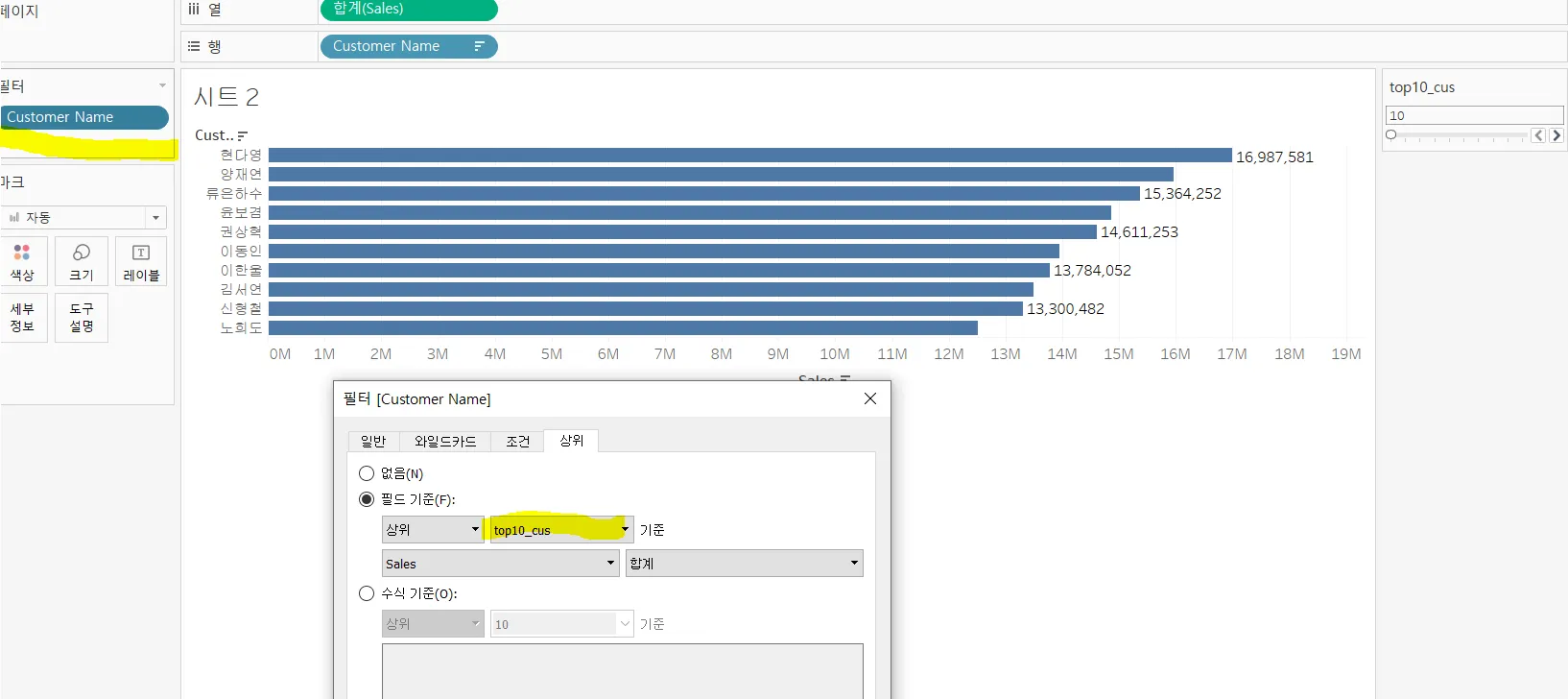Select the 필드 기준(F) radio option
The height and width of the screenshot is (699, 1568).
pyautogui.click(x=367, y=499)
